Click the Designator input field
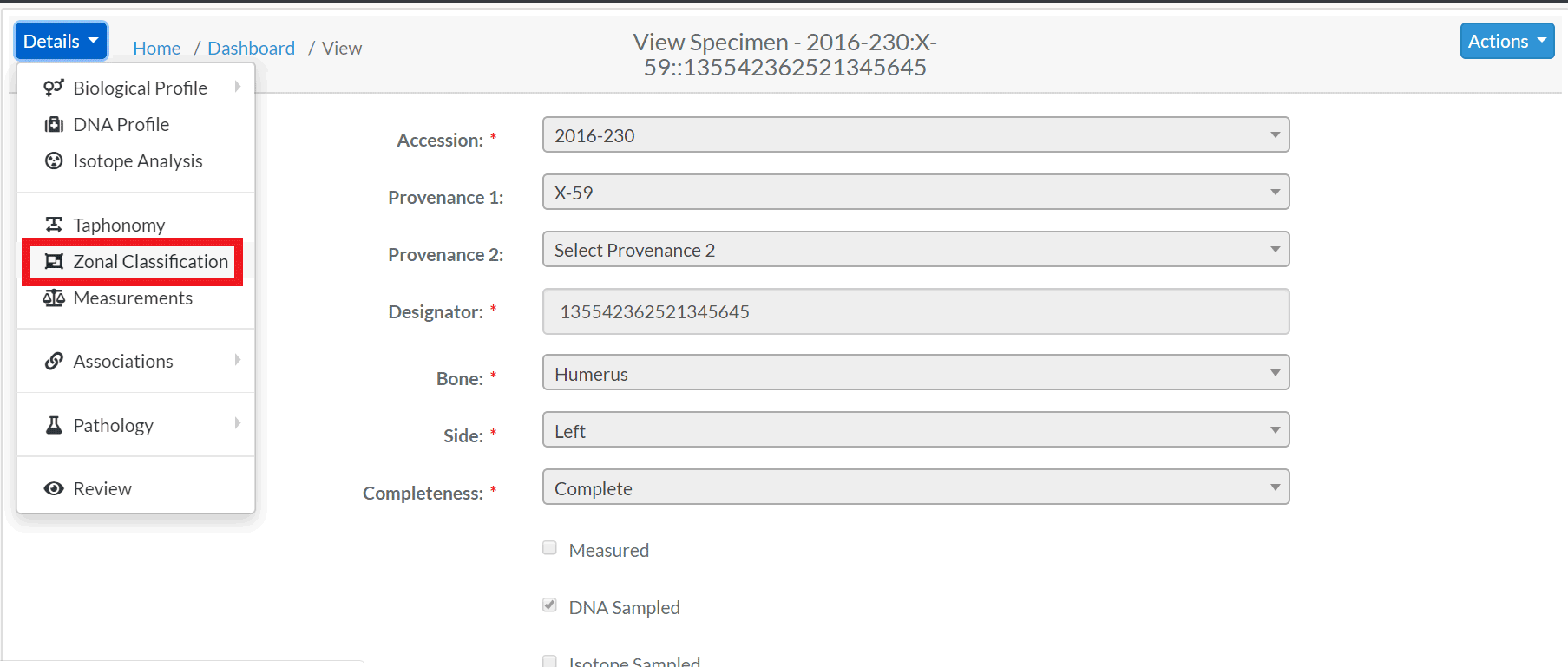 pyautogui.click(x=915, y=311)
